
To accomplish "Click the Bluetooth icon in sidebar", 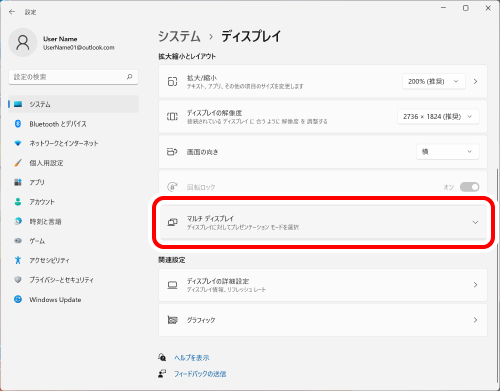I will (18, 124).
